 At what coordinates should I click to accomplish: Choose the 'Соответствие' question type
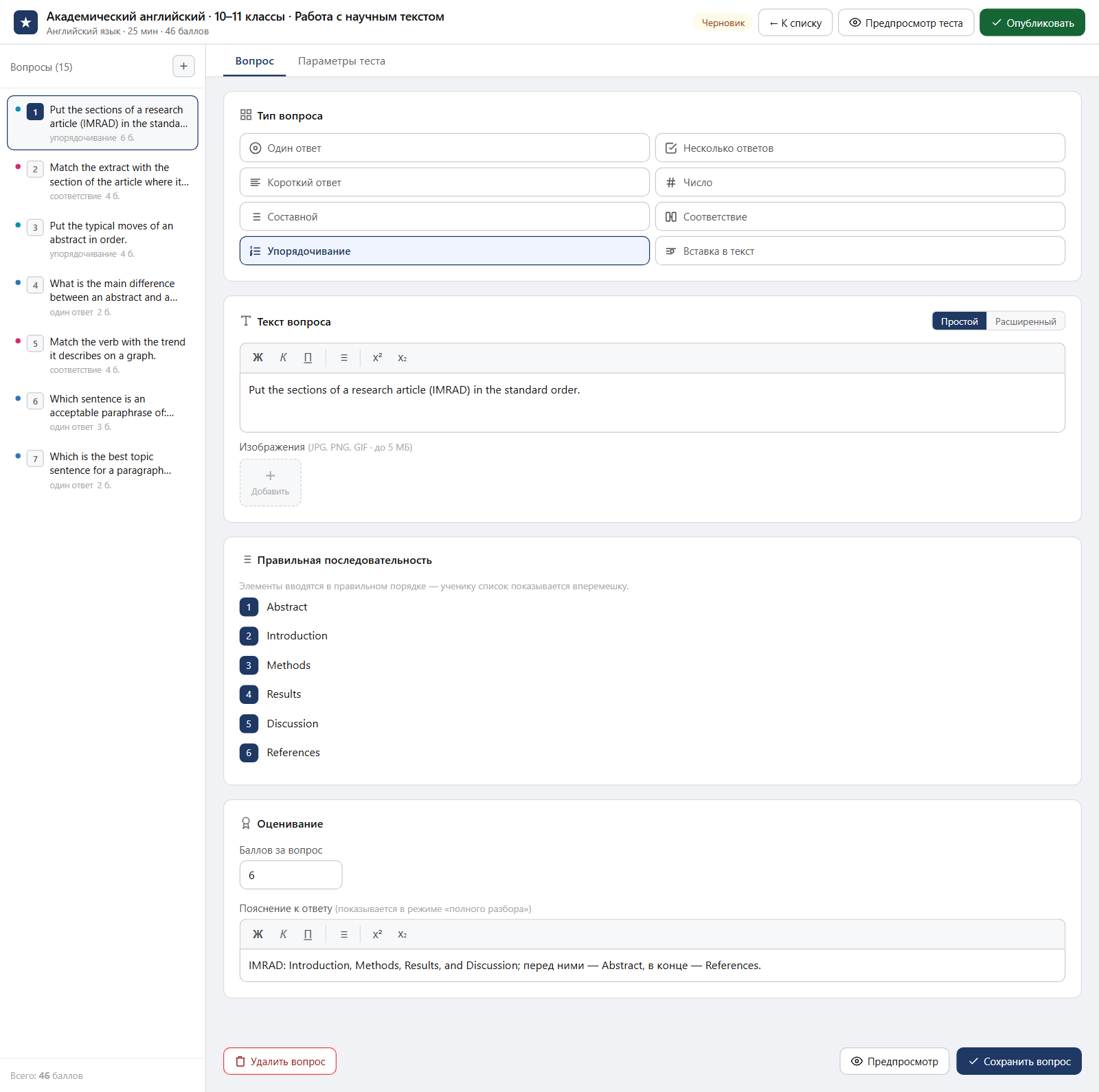pos(860,216)
